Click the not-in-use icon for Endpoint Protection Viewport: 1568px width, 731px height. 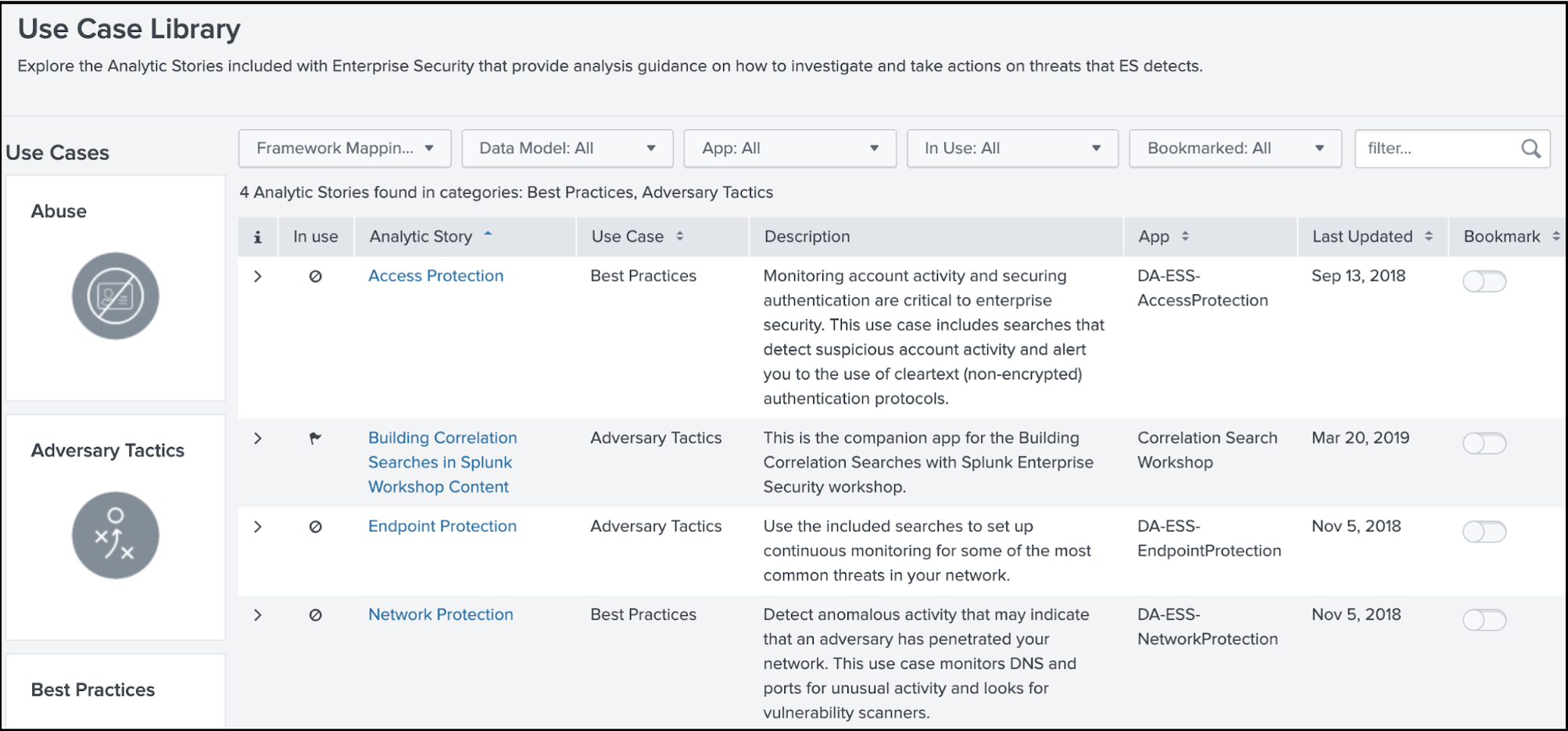tap(316, 526)
